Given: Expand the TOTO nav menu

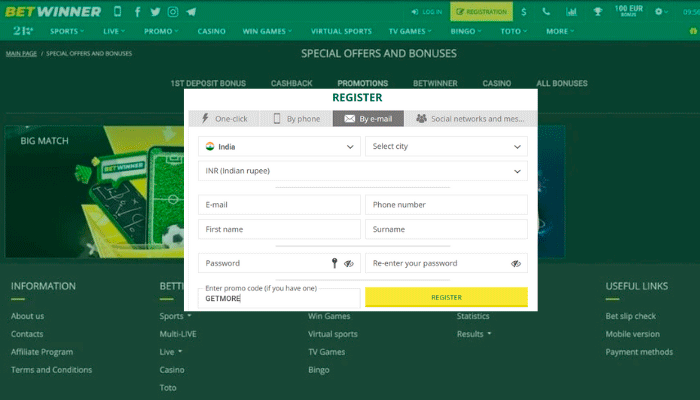Looking at the screenshot, I should pos(513,31).
